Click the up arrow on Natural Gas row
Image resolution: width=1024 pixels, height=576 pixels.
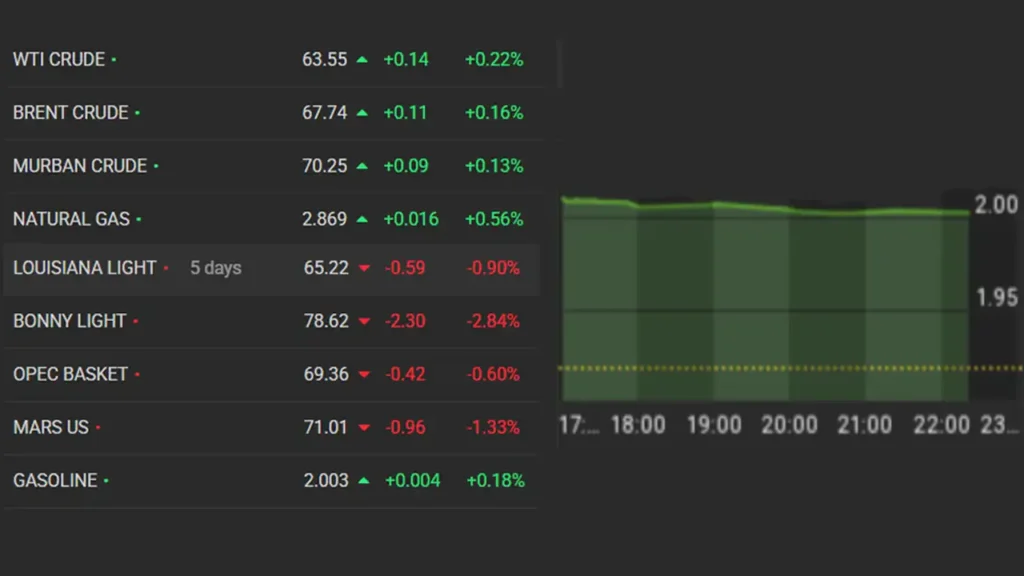pos(362,219)
